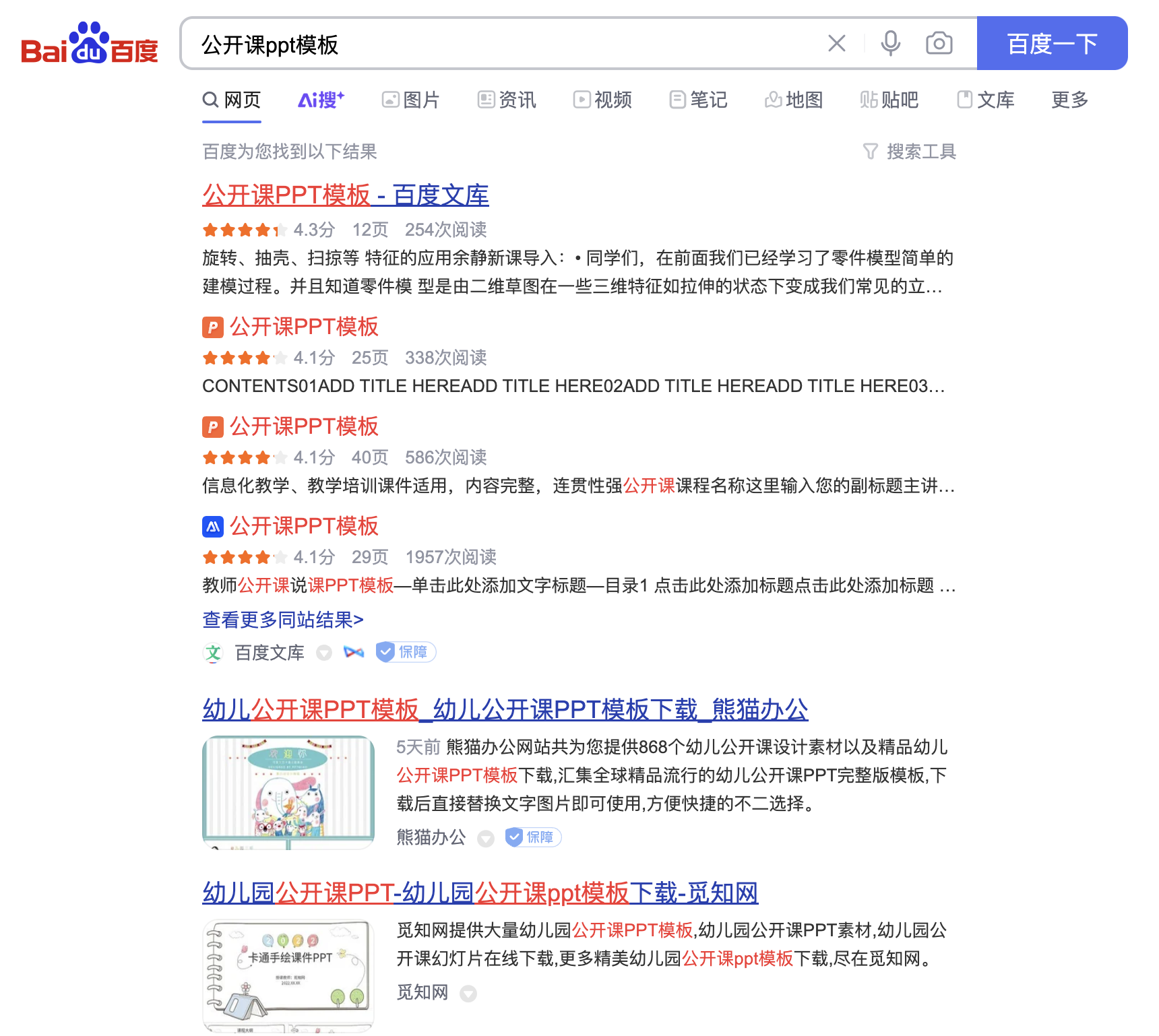Open the 25页 公开课PPT模板 document
The height and width of the screenshot is (1036, 1159).
point(304,327)
